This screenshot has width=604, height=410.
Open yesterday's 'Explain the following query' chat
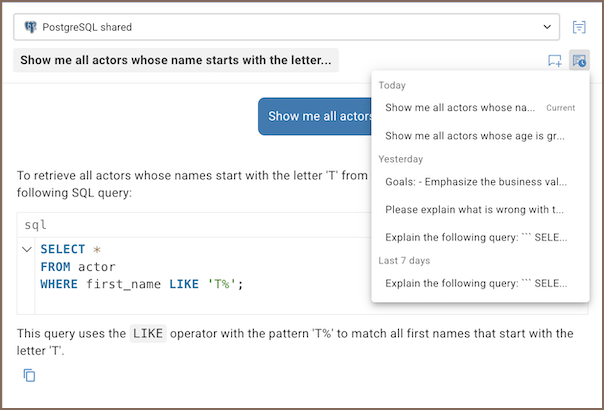475,237
